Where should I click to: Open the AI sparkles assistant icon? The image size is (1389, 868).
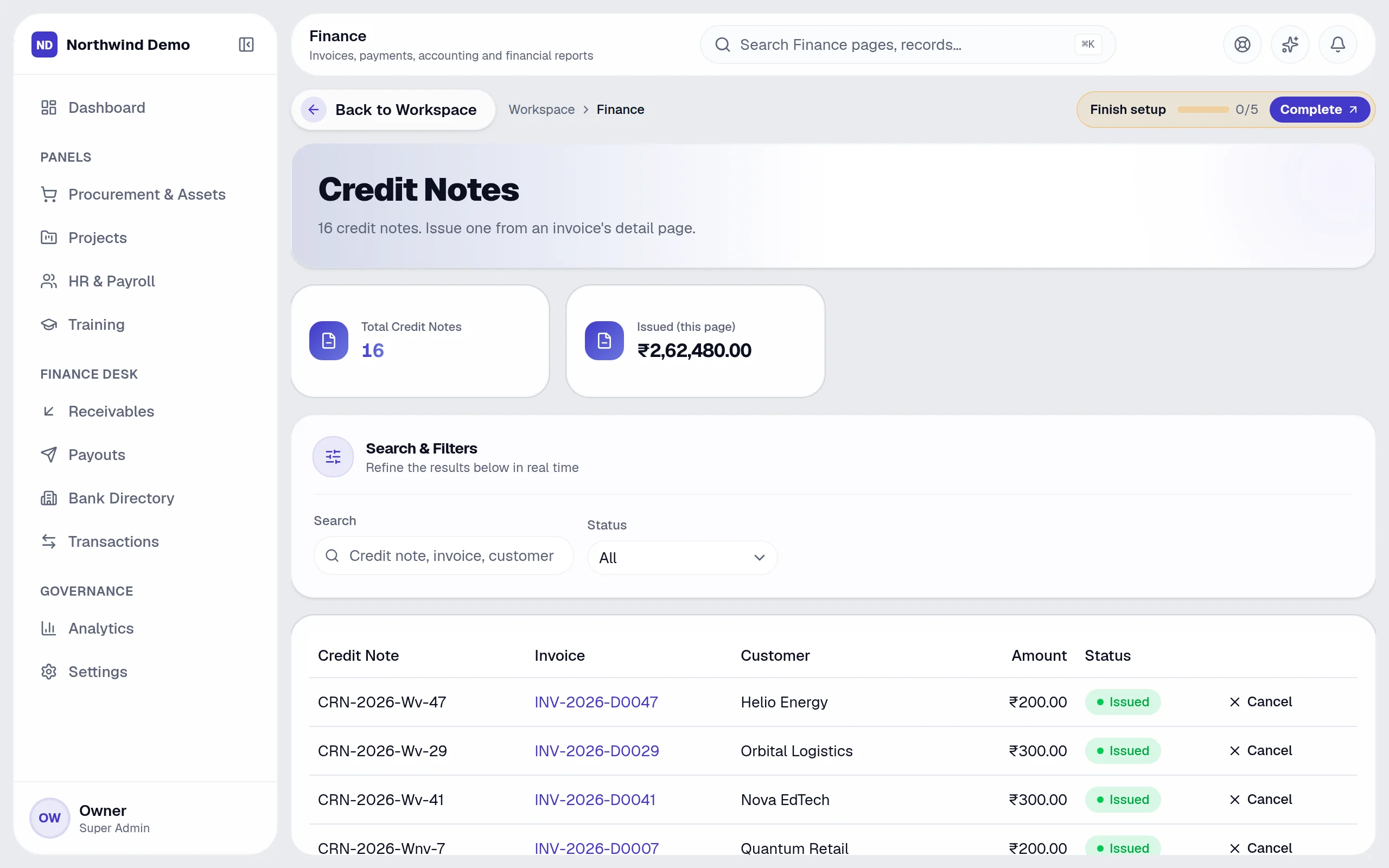coord(1290,45)
